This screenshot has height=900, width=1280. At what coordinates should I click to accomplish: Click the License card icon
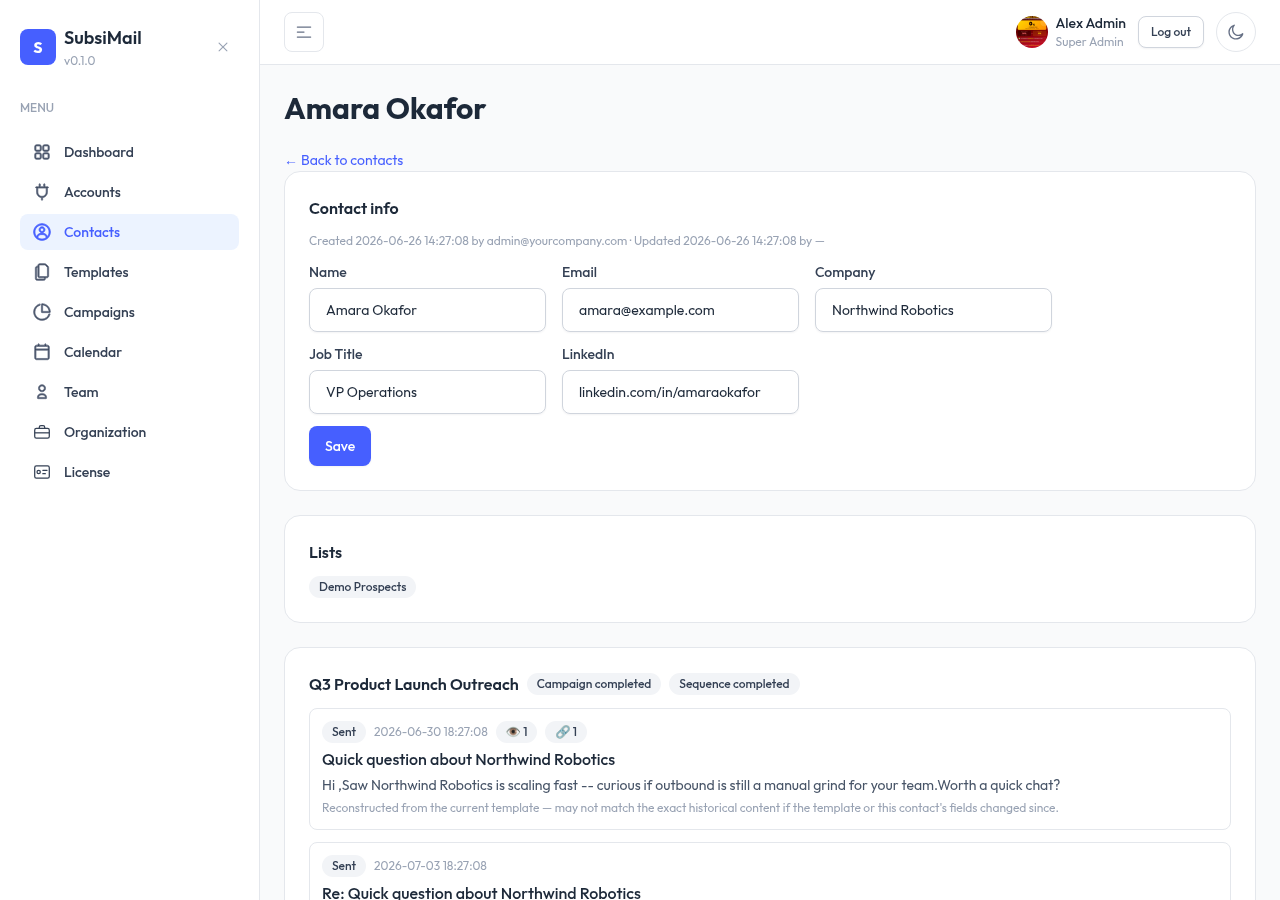[42, 472]
